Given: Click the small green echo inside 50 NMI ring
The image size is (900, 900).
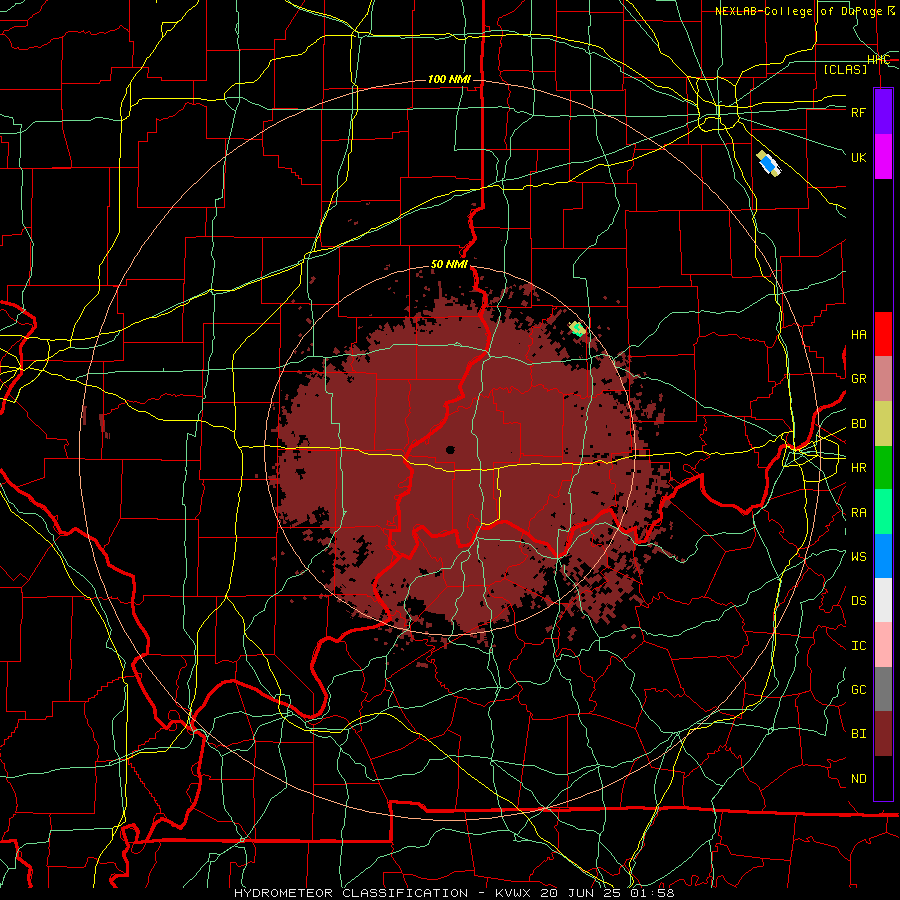Looking at the screenshot, I should [577, 329].
